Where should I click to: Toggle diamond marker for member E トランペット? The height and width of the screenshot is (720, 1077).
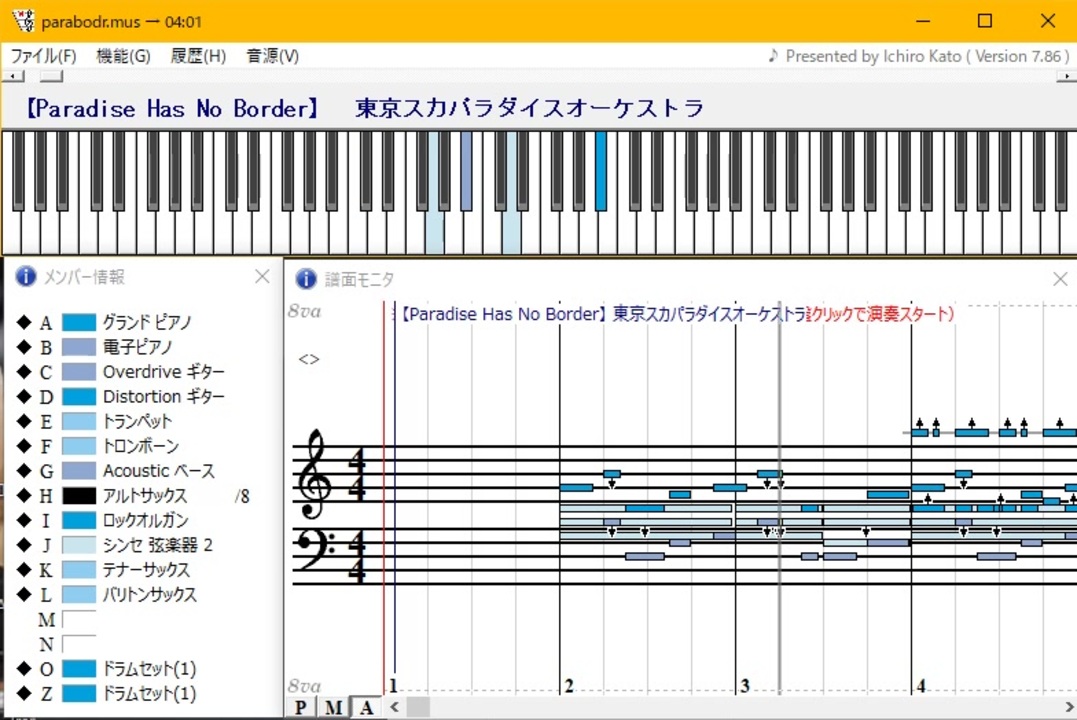(x=24, y=420)
